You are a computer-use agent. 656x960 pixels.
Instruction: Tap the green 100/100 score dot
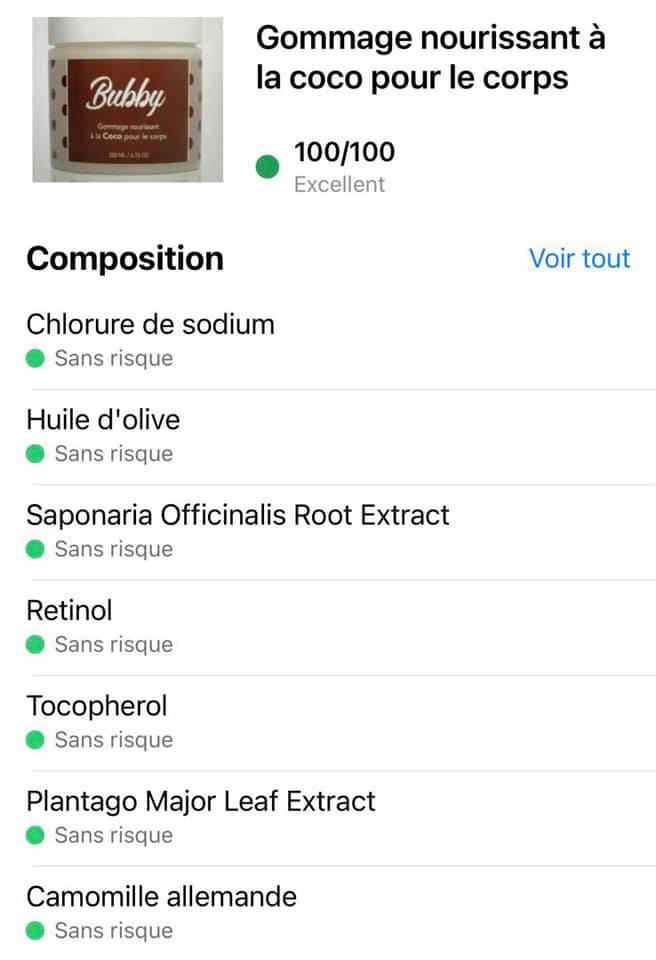267,167
